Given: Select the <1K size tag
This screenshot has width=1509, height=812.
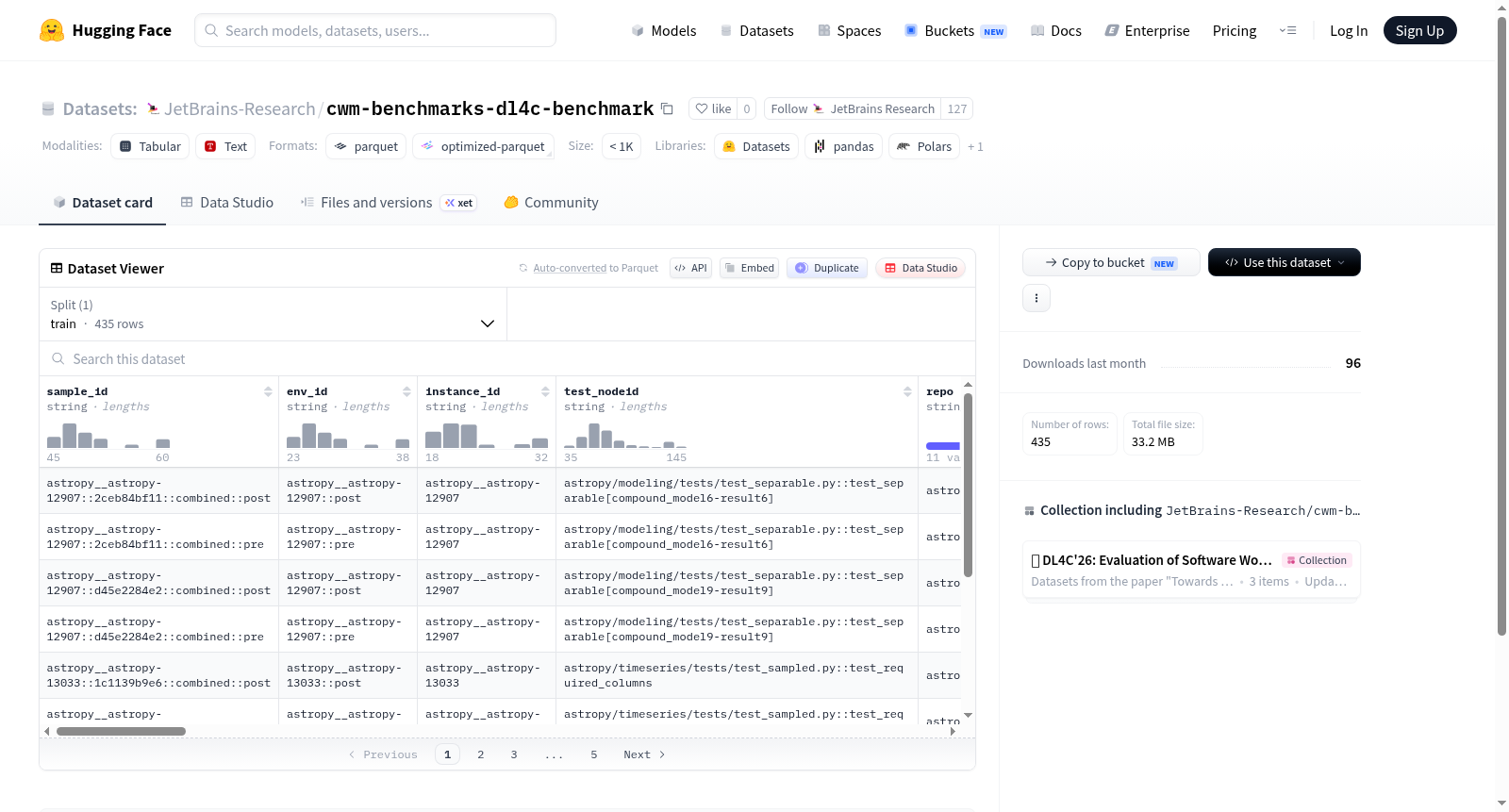Looking at the screenshot, I should (622, 146).
